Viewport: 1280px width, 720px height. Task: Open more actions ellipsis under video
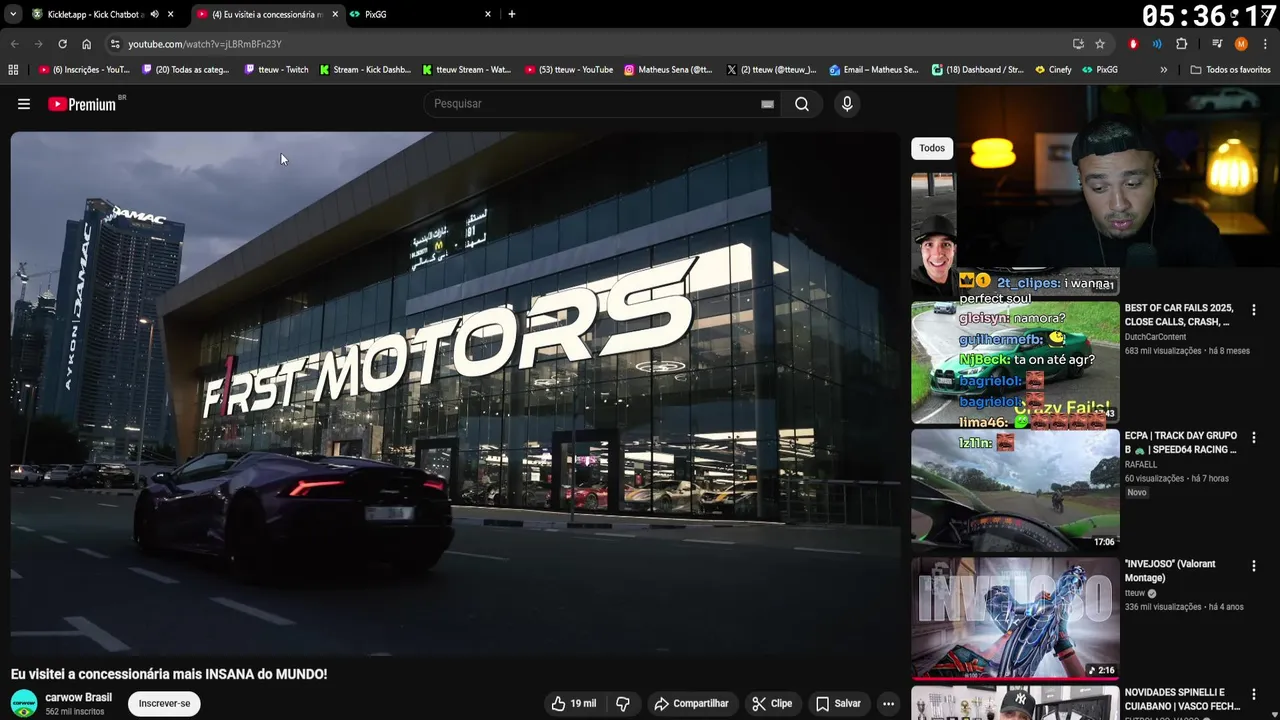[x=888, y=704]
